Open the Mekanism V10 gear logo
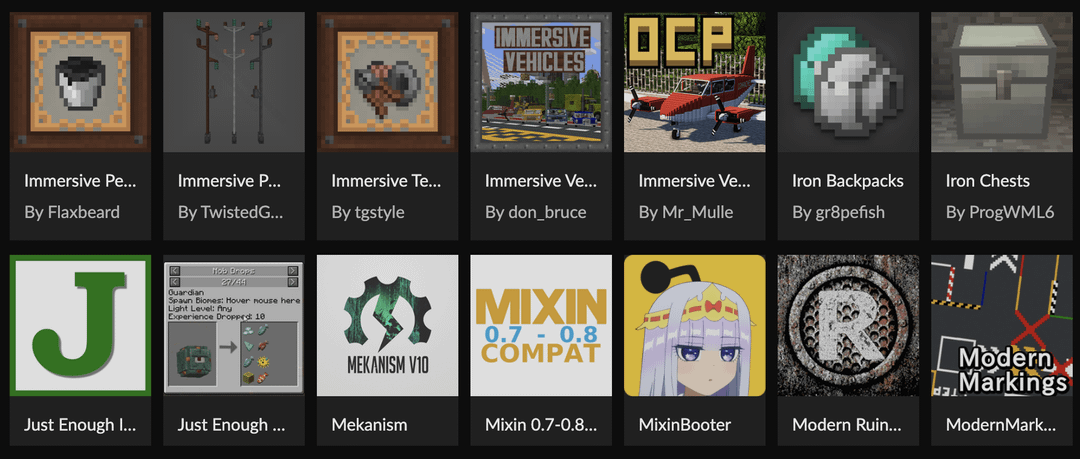The image size is (1080, 459). (x=388, y=325)
